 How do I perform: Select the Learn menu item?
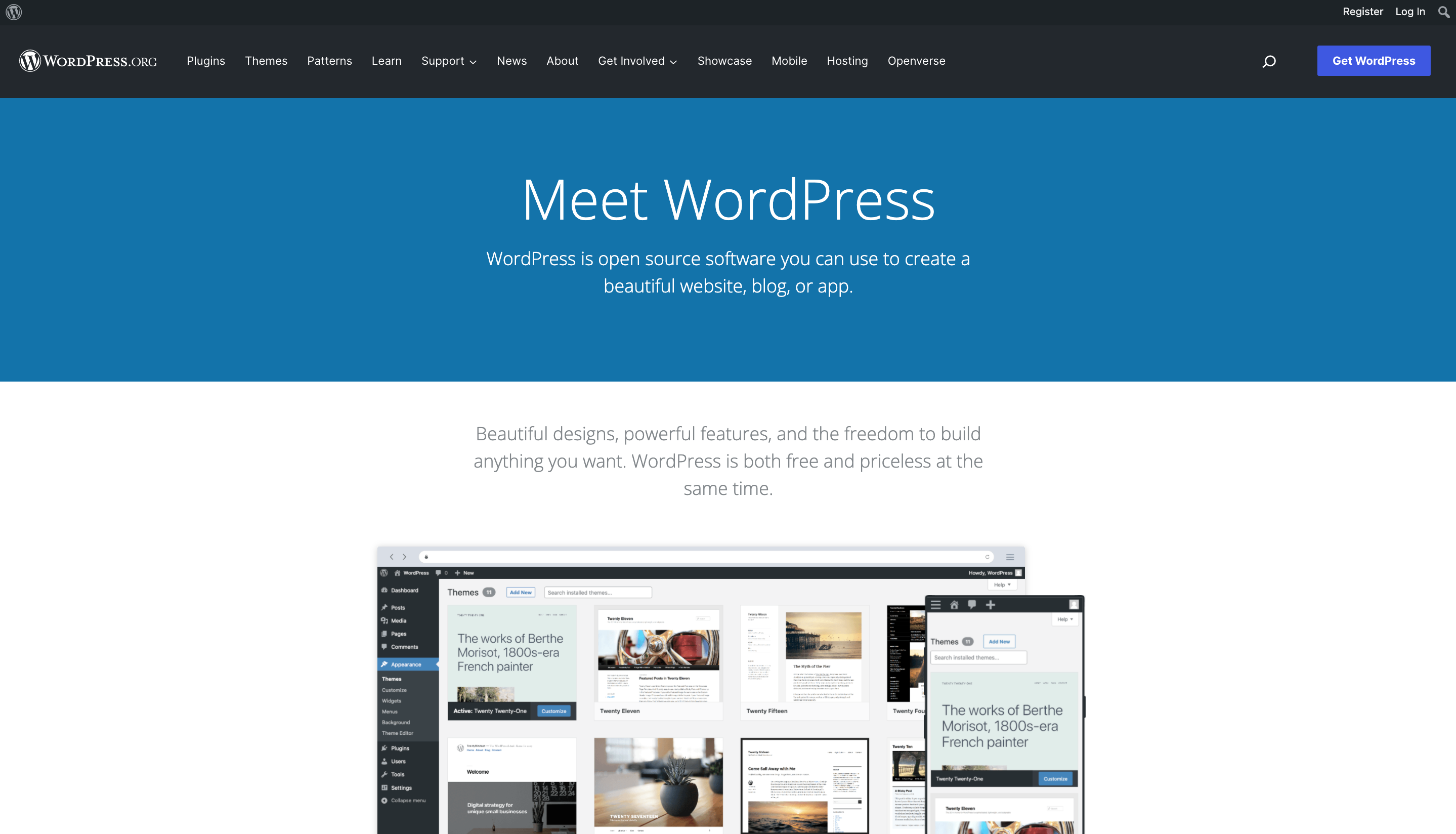(386, 60)
